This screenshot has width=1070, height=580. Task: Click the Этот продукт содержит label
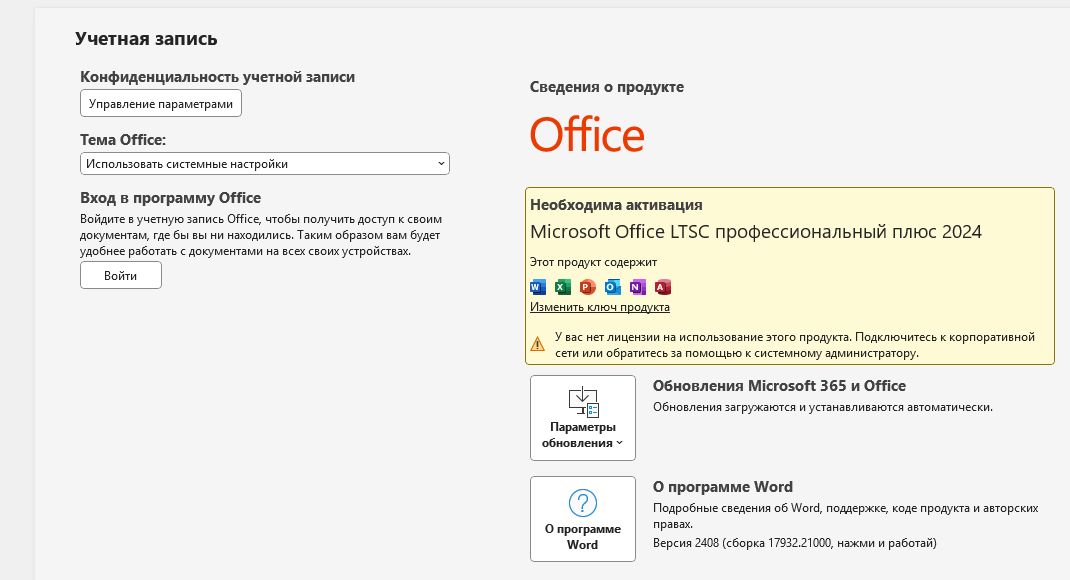594,262
